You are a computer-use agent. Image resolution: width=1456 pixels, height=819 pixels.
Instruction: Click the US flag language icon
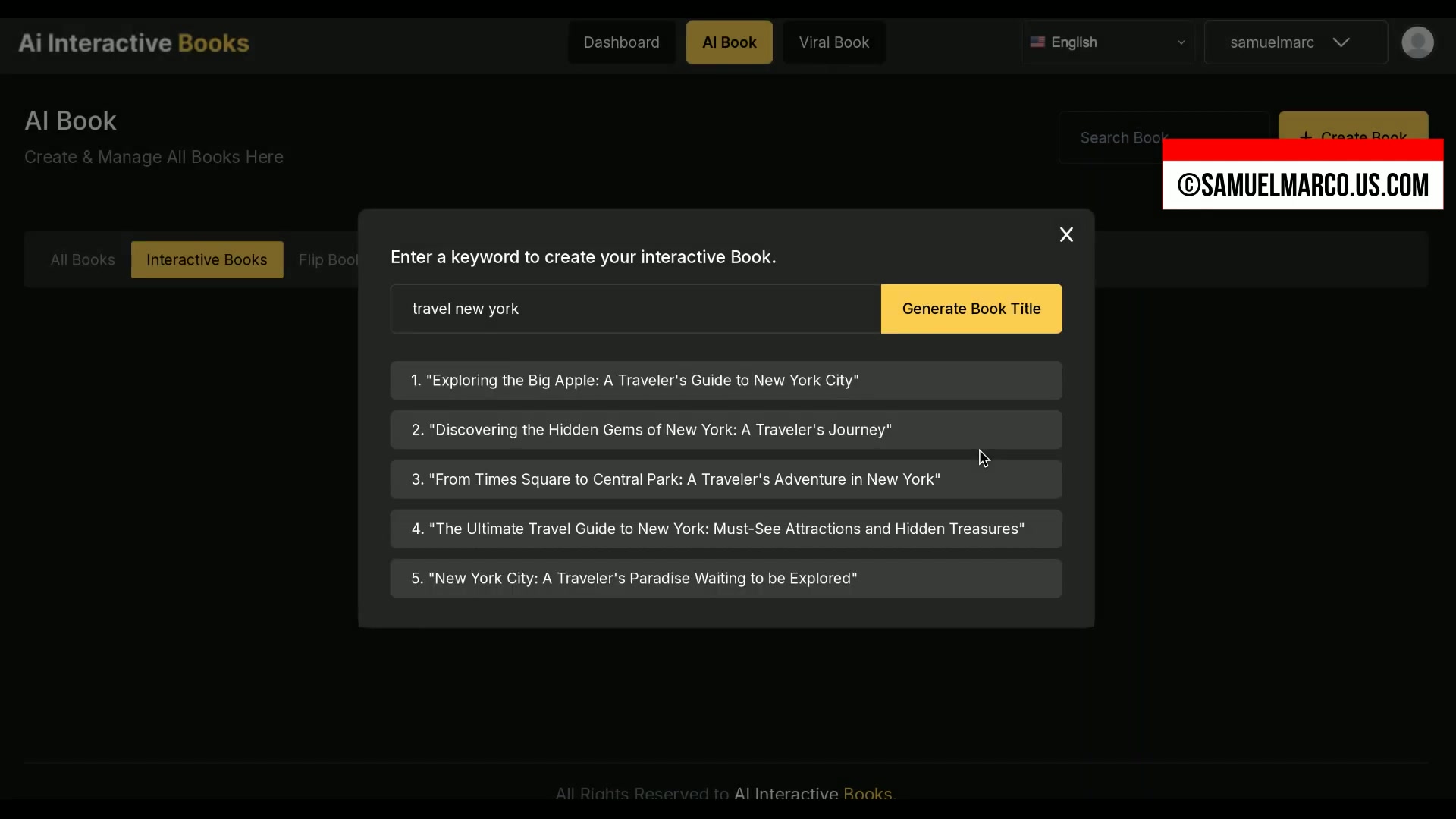[1037, 42]
